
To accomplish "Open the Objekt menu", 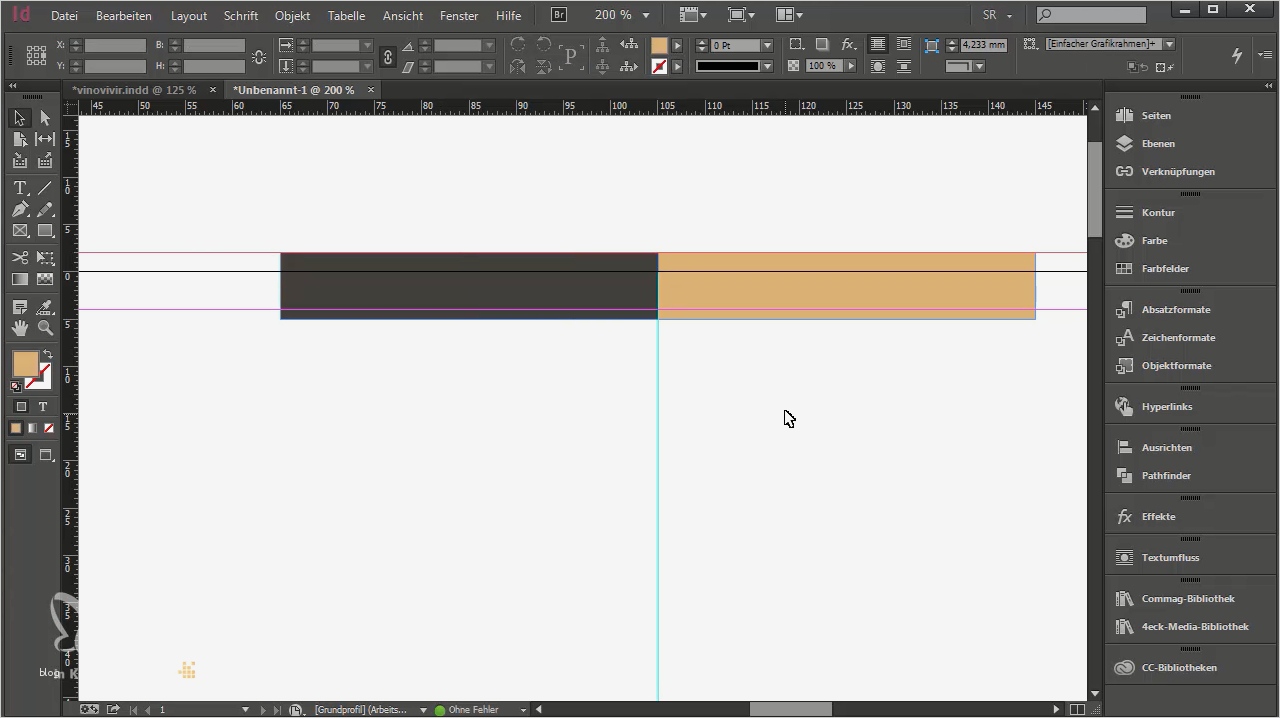I will [292, 16].
